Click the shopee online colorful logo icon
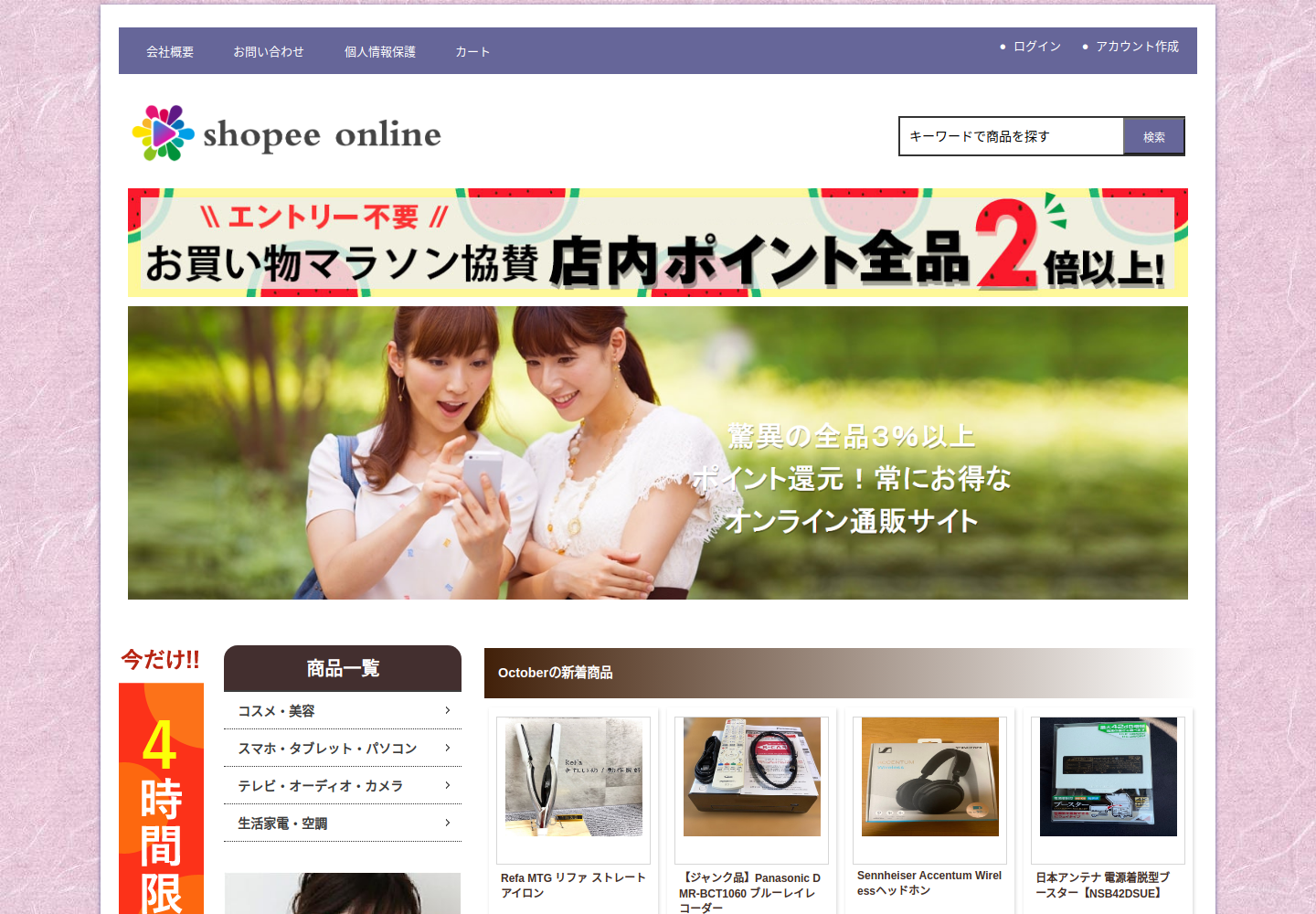This screenshot has height=914, width=1316. point(163,133)
